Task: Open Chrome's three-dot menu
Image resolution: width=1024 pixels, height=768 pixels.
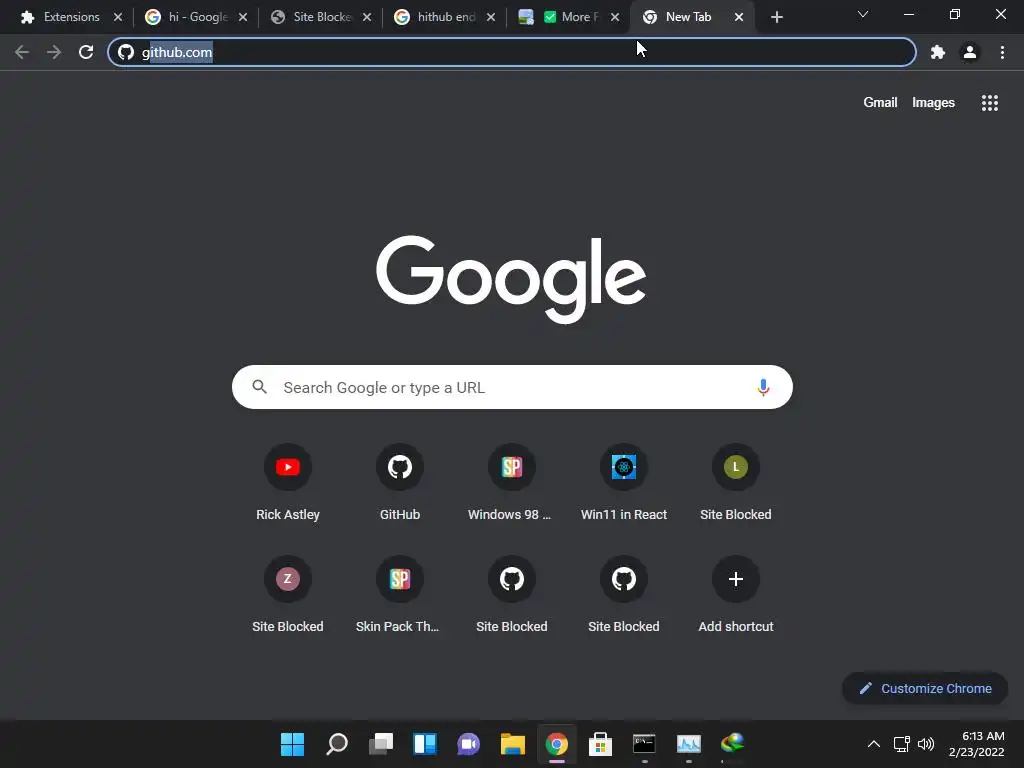Action: (x=1002, y=52)
